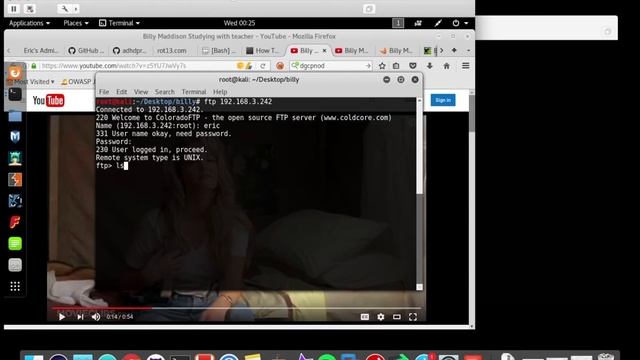
Task: Switch to Eric's Admi... tab
Action: click(41, 51)
